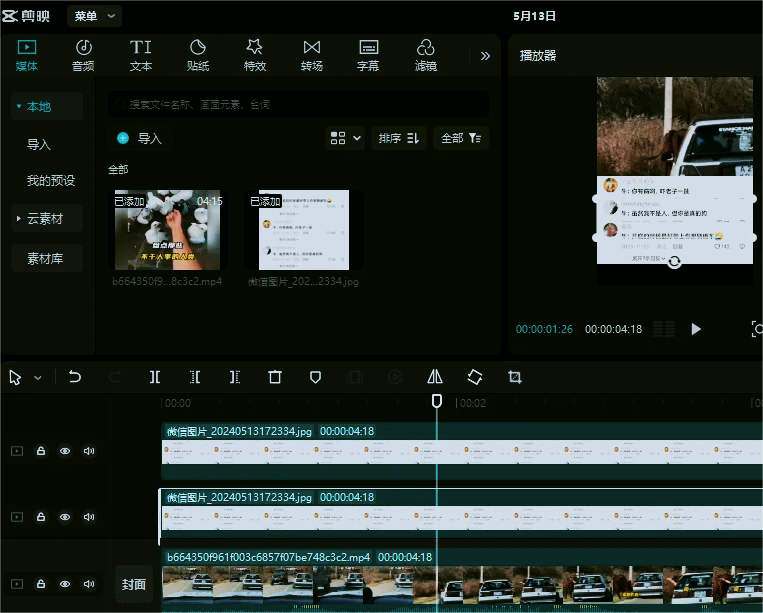Click the 封面 cover button

(x=134, y=584)
